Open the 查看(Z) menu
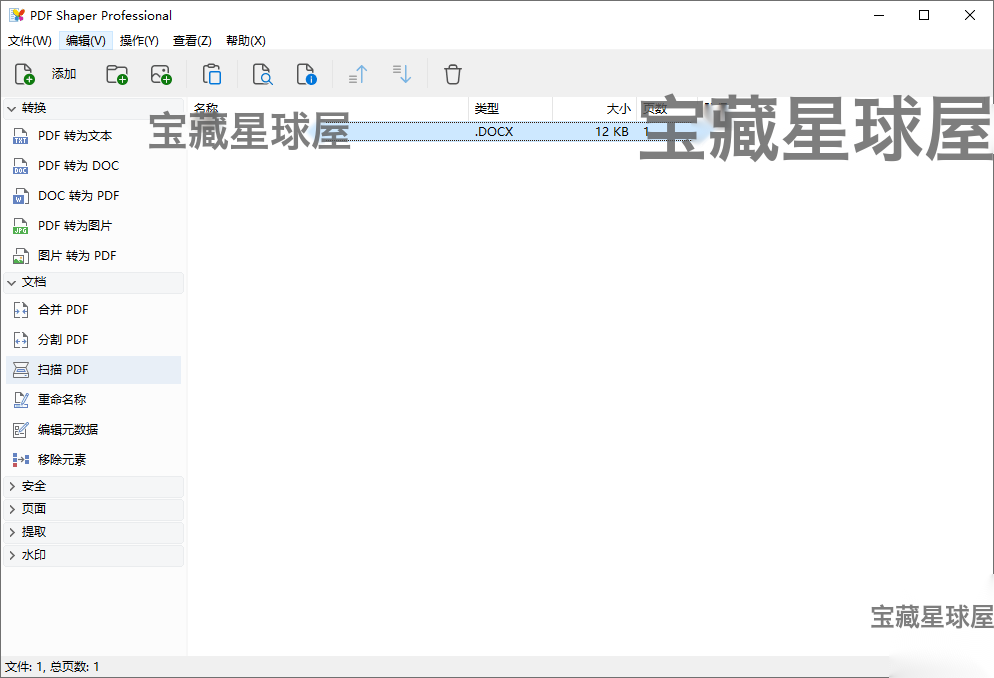This screenshot has width=994, height=678. 192,41
